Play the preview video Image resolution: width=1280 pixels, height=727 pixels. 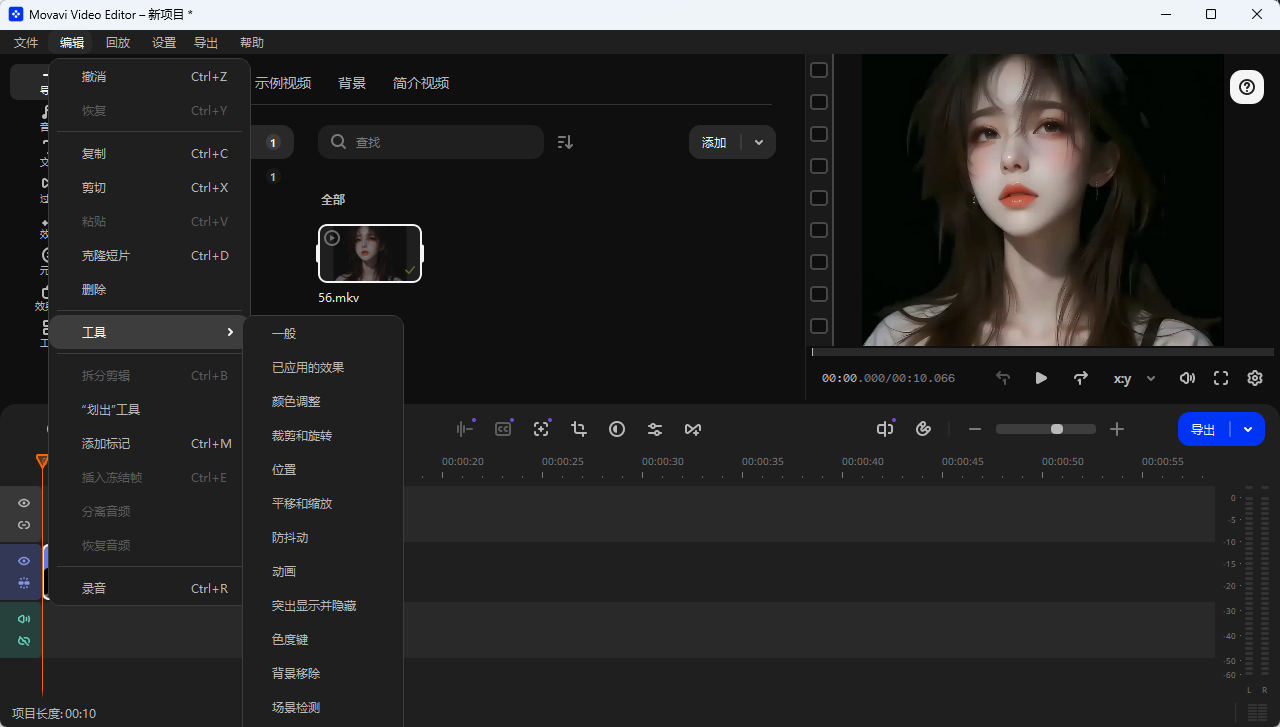1041,378
